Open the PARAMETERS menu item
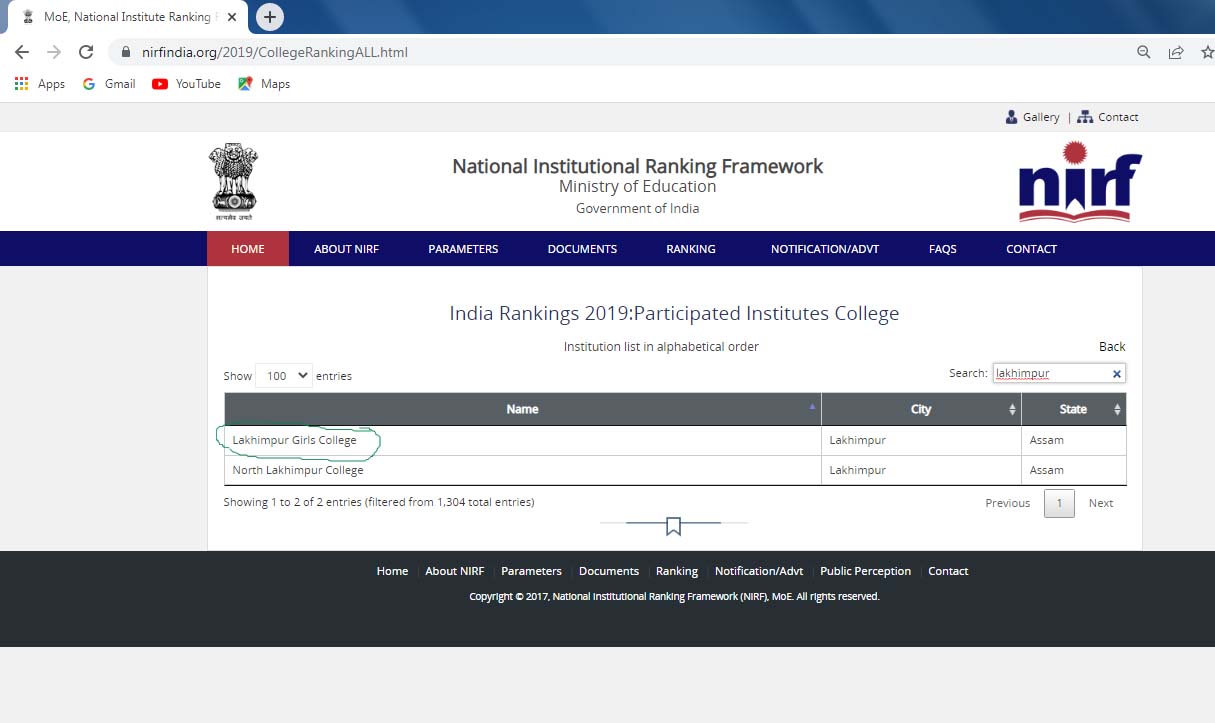The width and height of the screenshot is (1215, 723). [463, 249]
